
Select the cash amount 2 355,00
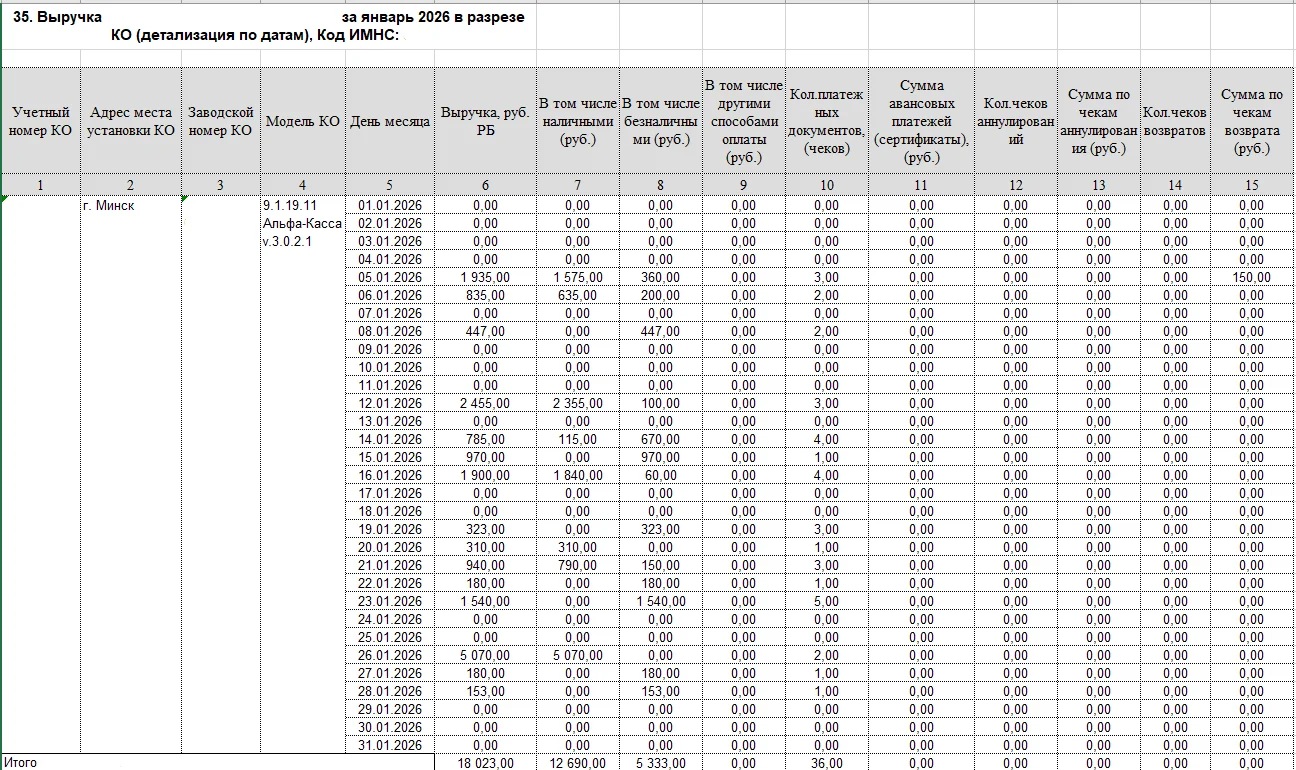pos(578,403)
